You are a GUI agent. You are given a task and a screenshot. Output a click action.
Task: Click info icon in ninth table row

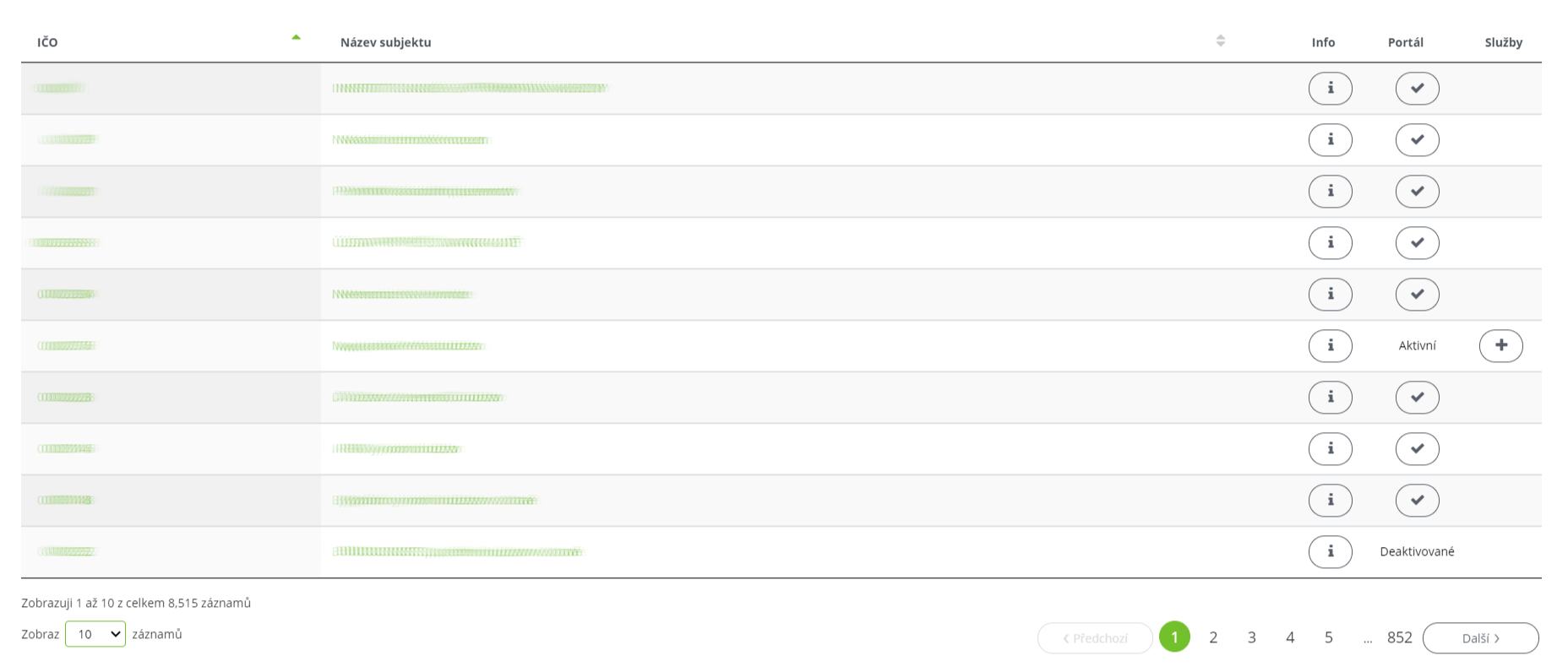tap(1330, 501)
